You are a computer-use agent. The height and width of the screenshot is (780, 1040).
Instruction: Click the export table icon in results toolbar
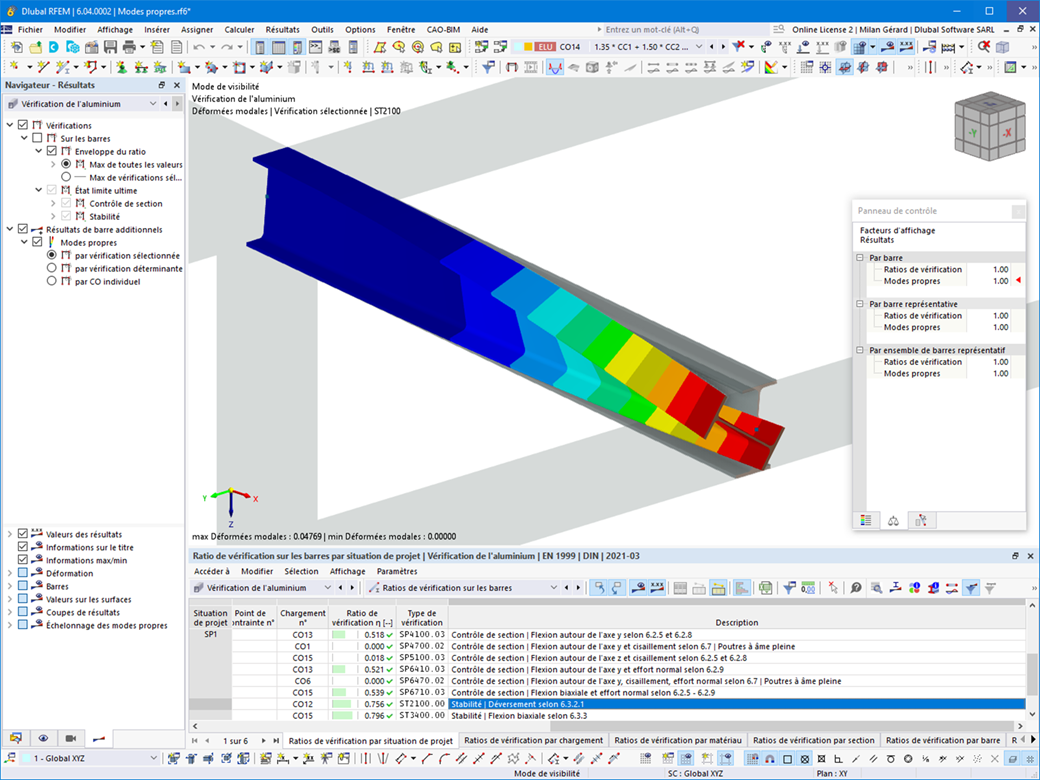click(765, 588)
